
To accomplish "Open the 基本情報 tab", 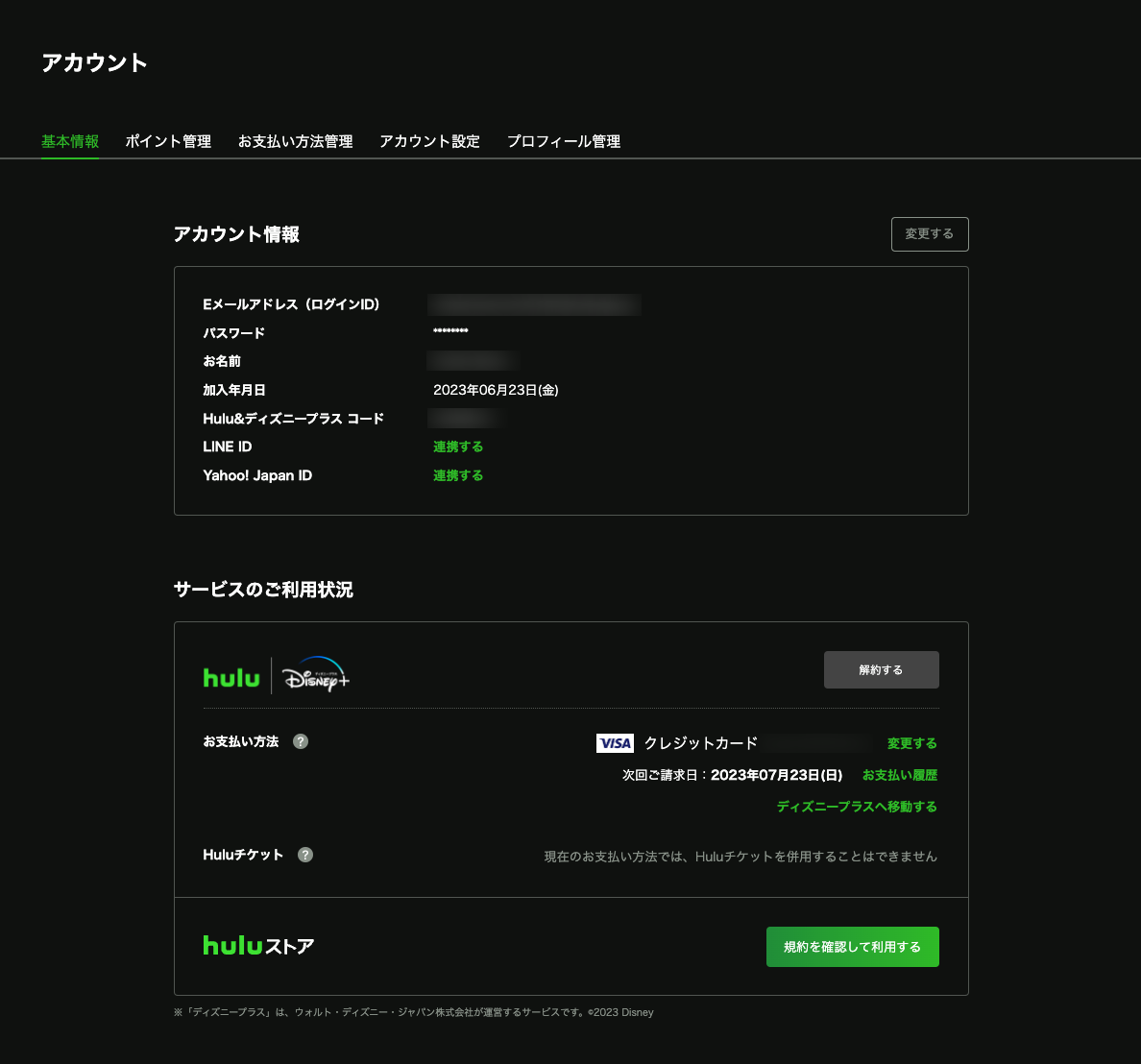I will [x=70, y=141].
